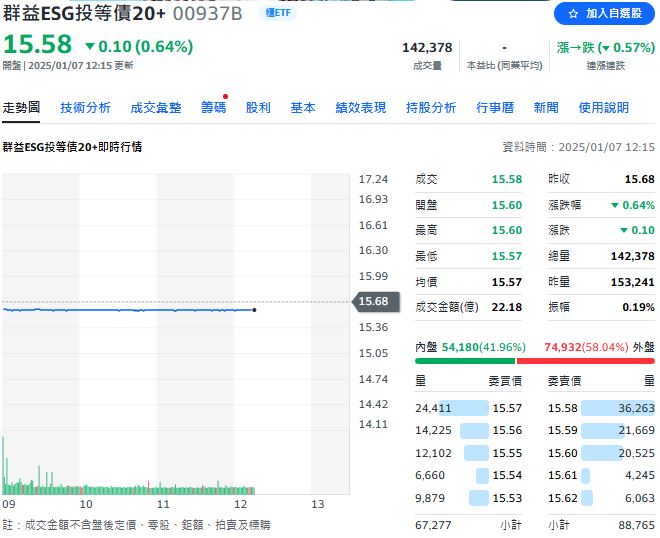The image size is (660, 538).
Task: Click the 15.68 reference price marker on chart
Action: (x=375, y=301)
